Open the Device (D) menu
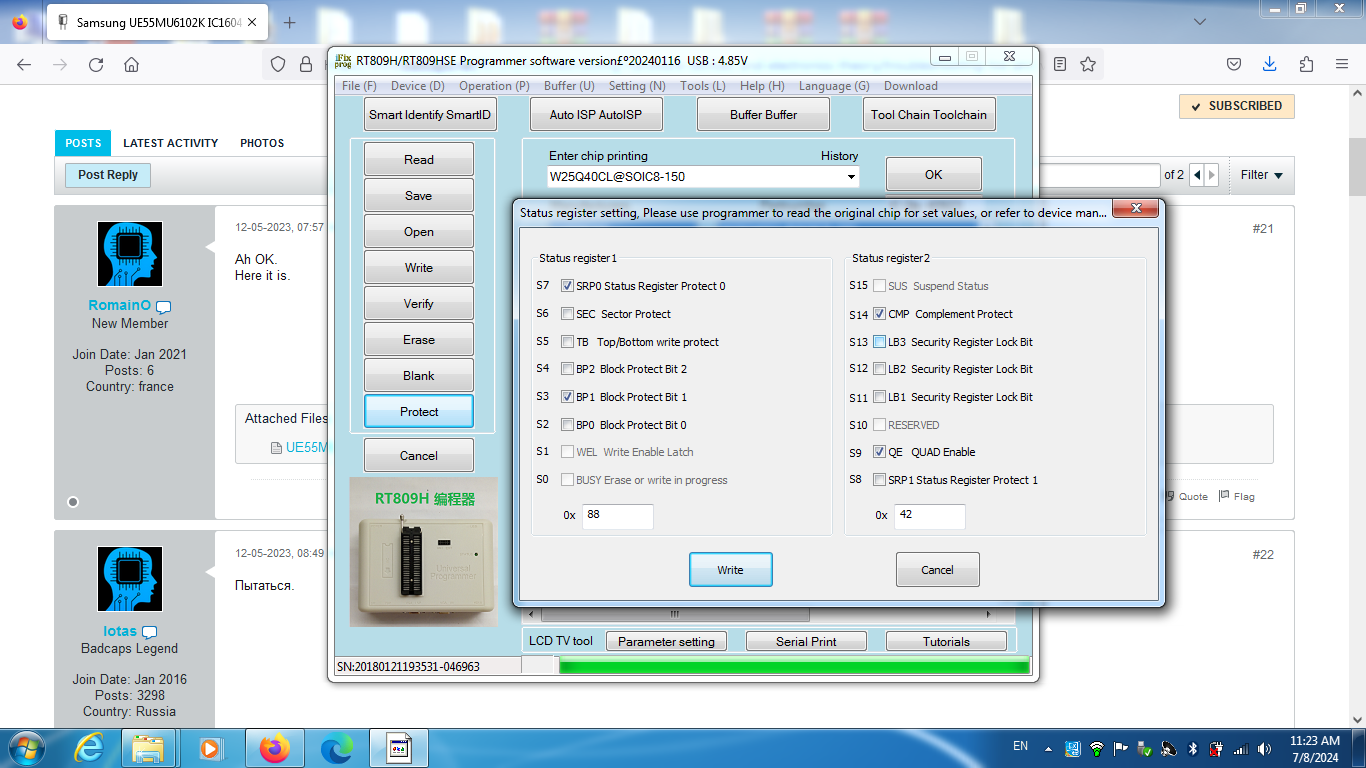1366x768 pixels. pos(418,86)
